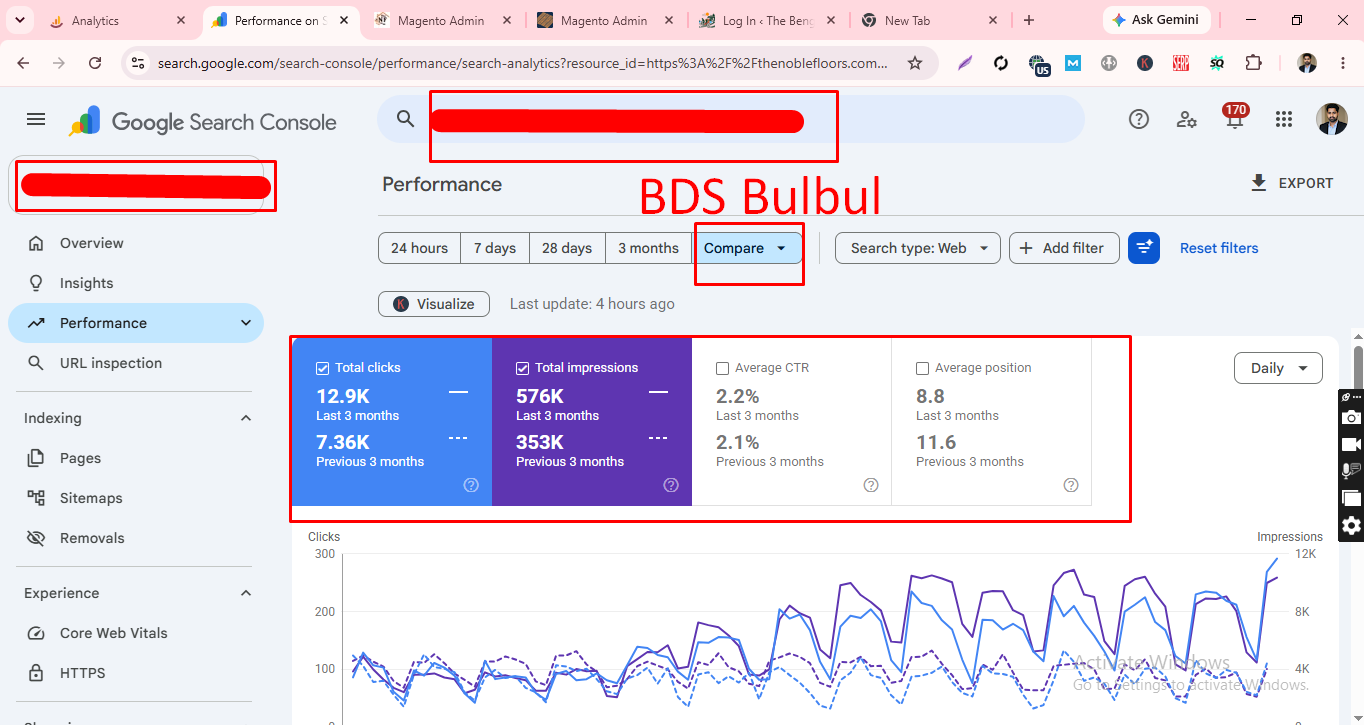Open the Compare date range dropdown

tap(747, 248)
